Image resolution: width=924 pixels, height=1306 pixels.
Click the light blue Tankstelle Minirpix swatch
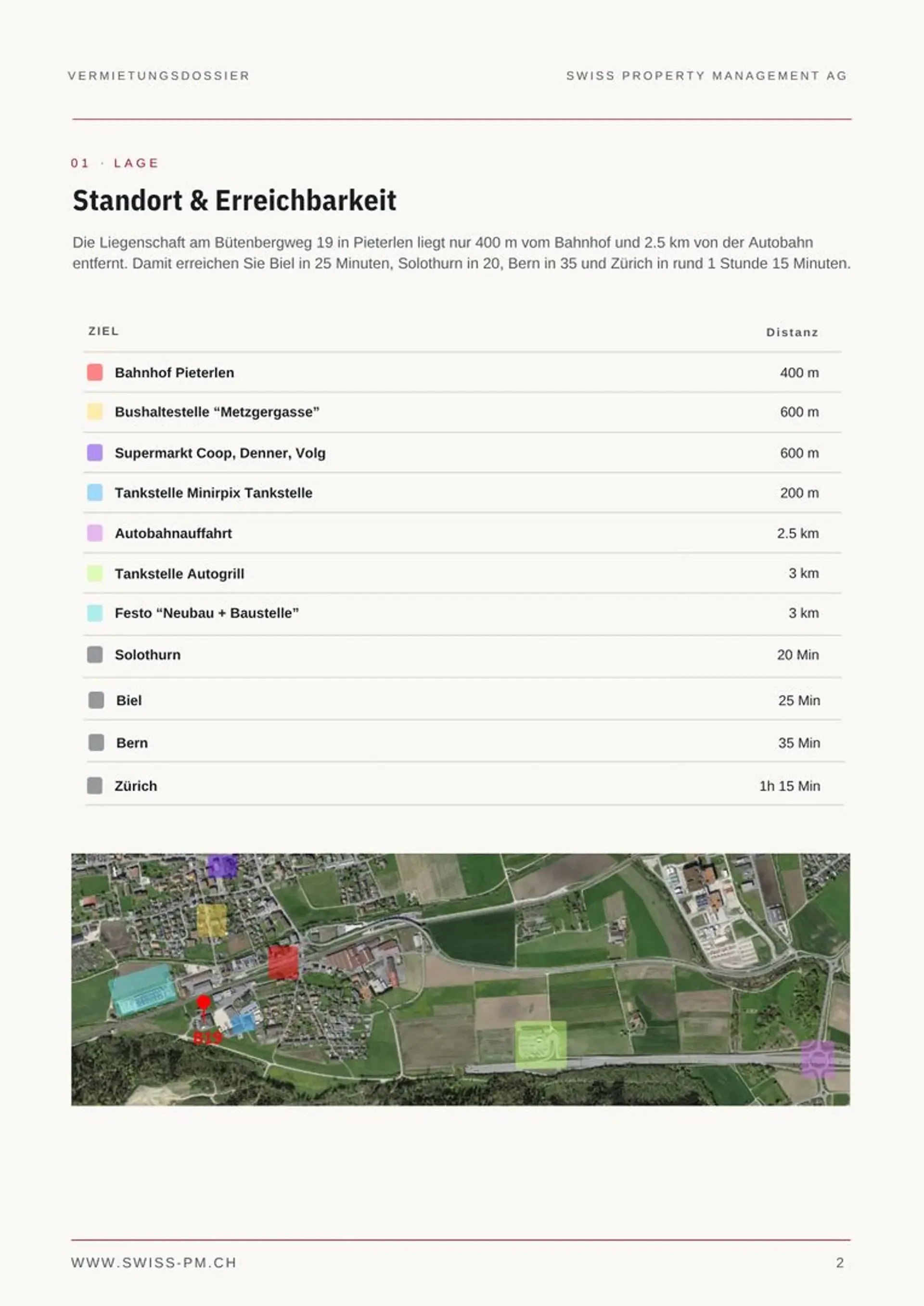click(95, 493)
